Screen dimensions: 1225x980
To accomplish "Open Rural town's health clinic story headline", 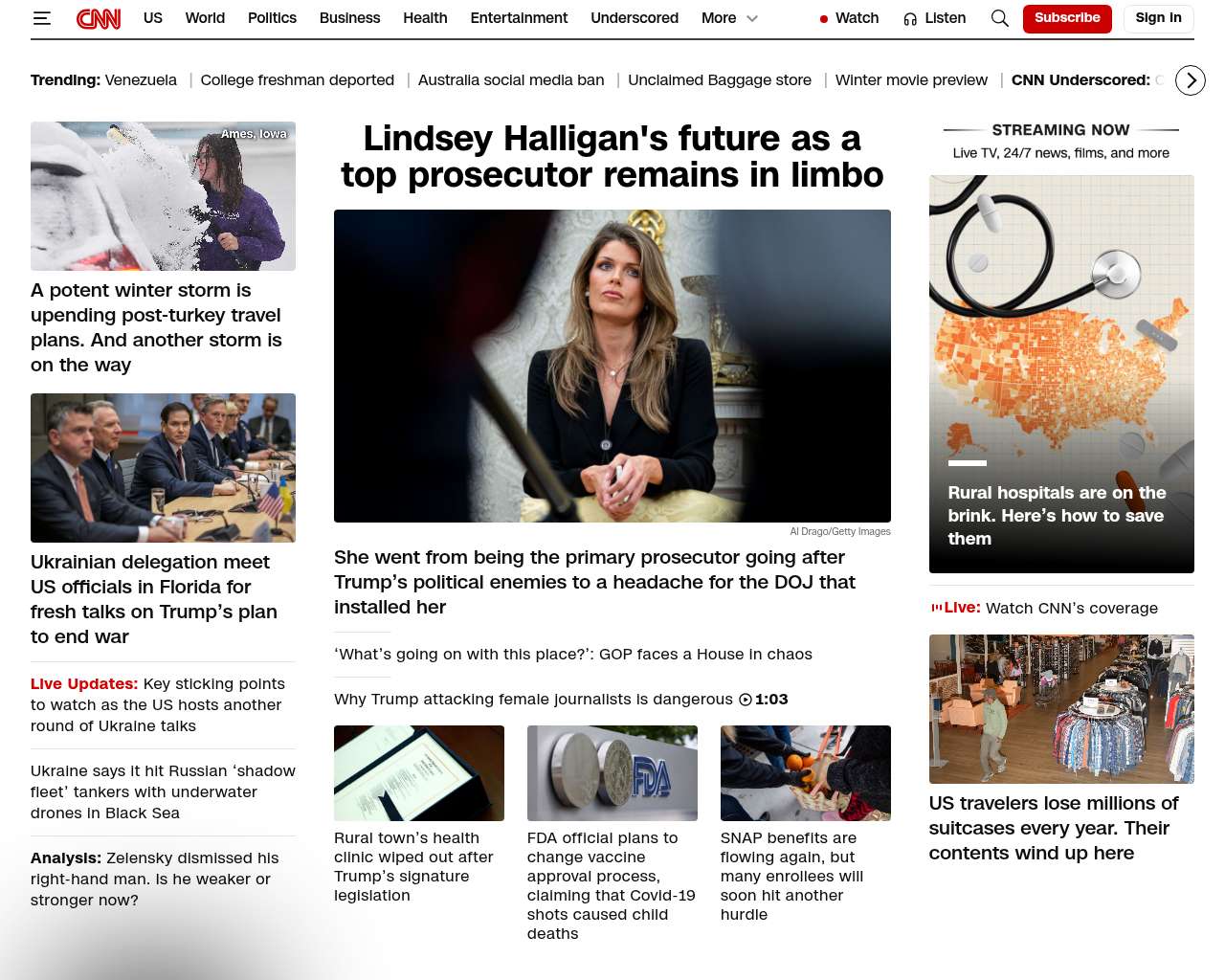I will tap(414, 867).
